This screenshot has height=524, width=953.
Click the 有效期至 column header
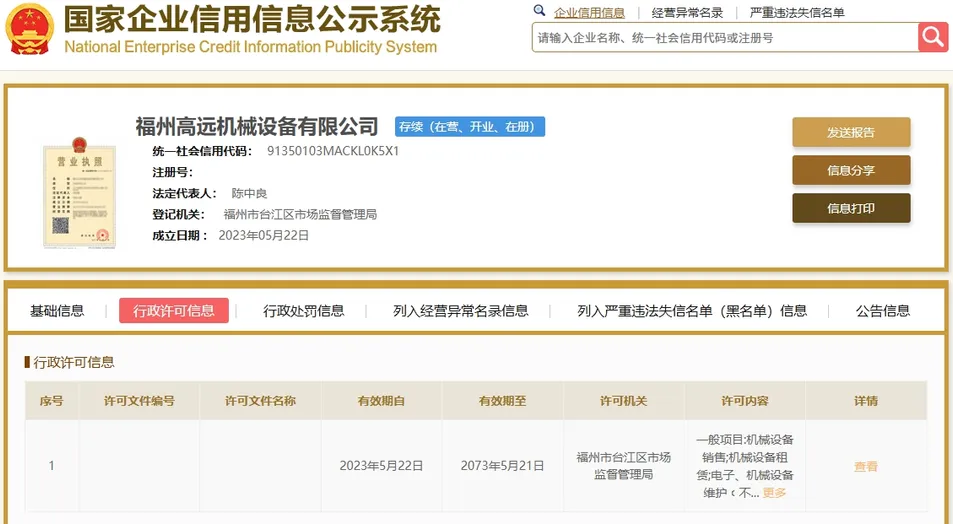pos(503,401)
